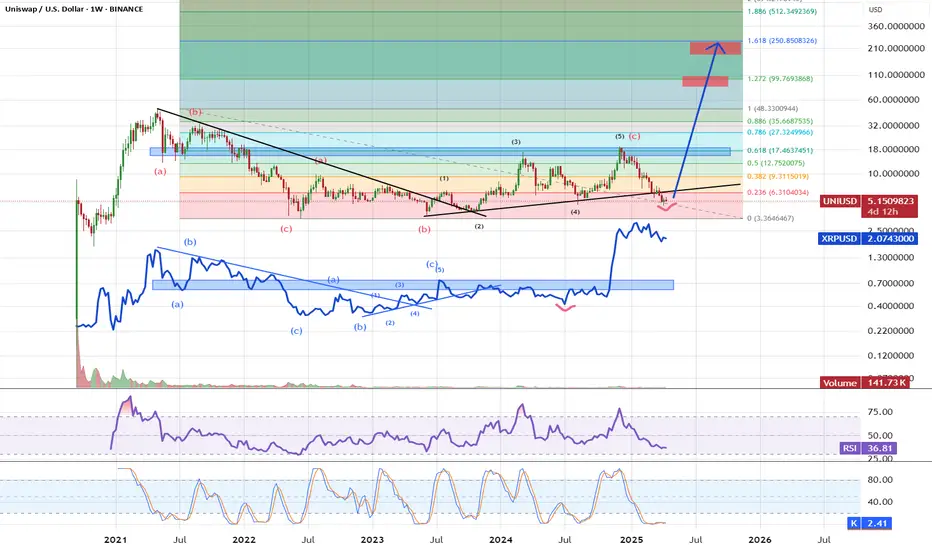Select the blue horizontal zone at 0.618 level

click(440, 152)
